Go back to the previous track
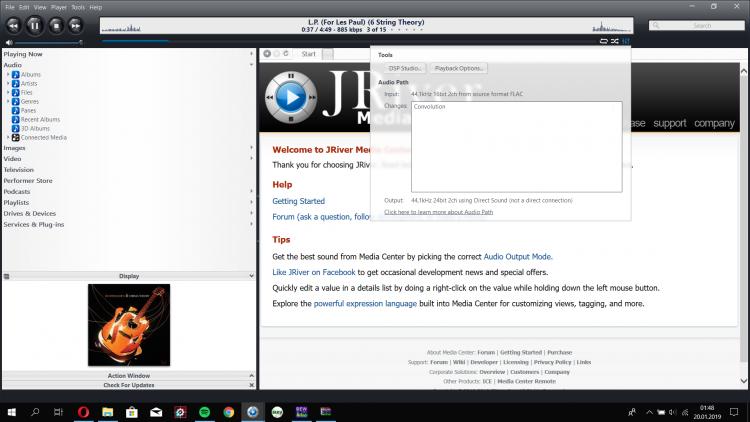The image size is (750, 422). [x=13, y=25]
